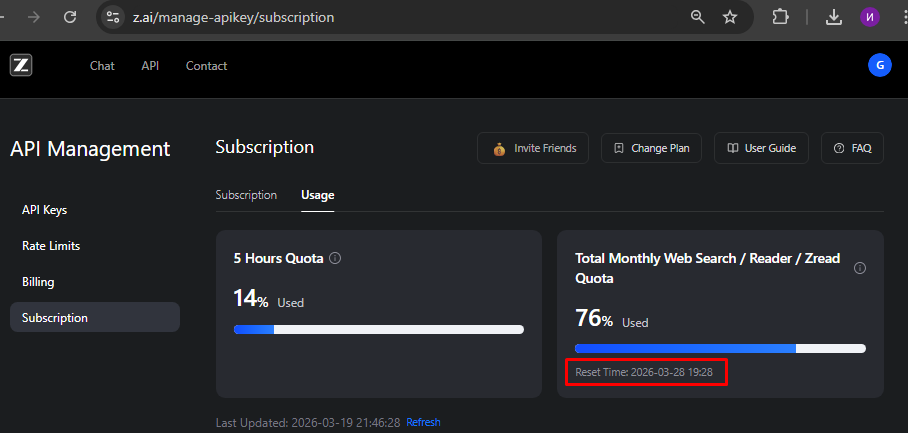908x433 pixels.
Task: Click the browser zoom magnifier icon
Action: pos(698,17)
